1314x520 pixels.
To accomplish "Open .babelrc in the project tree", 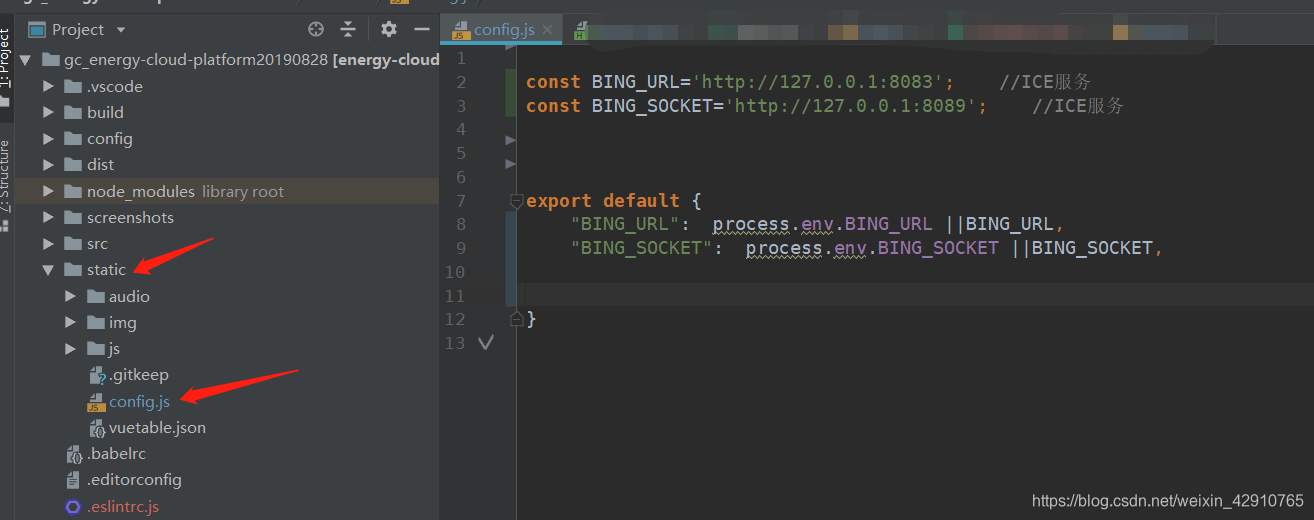I will click(x=117, y=454).
